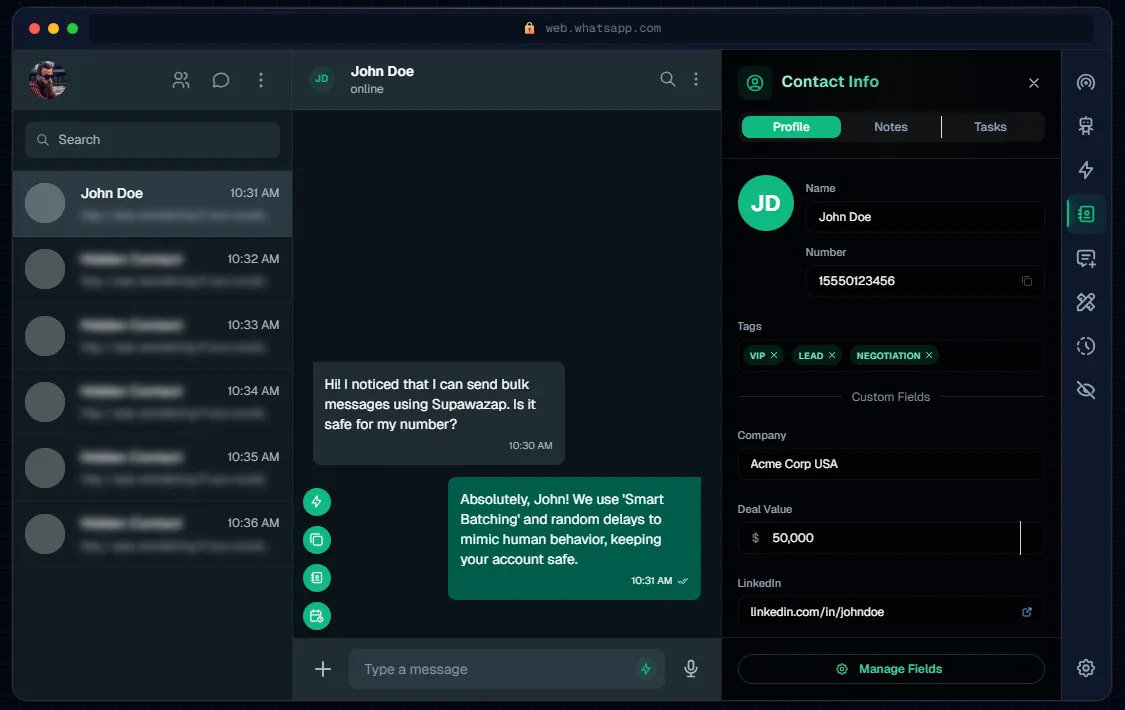Screen dimensions: 1125x710
Task: Click the green floating copy button
Action: [317, 540]
